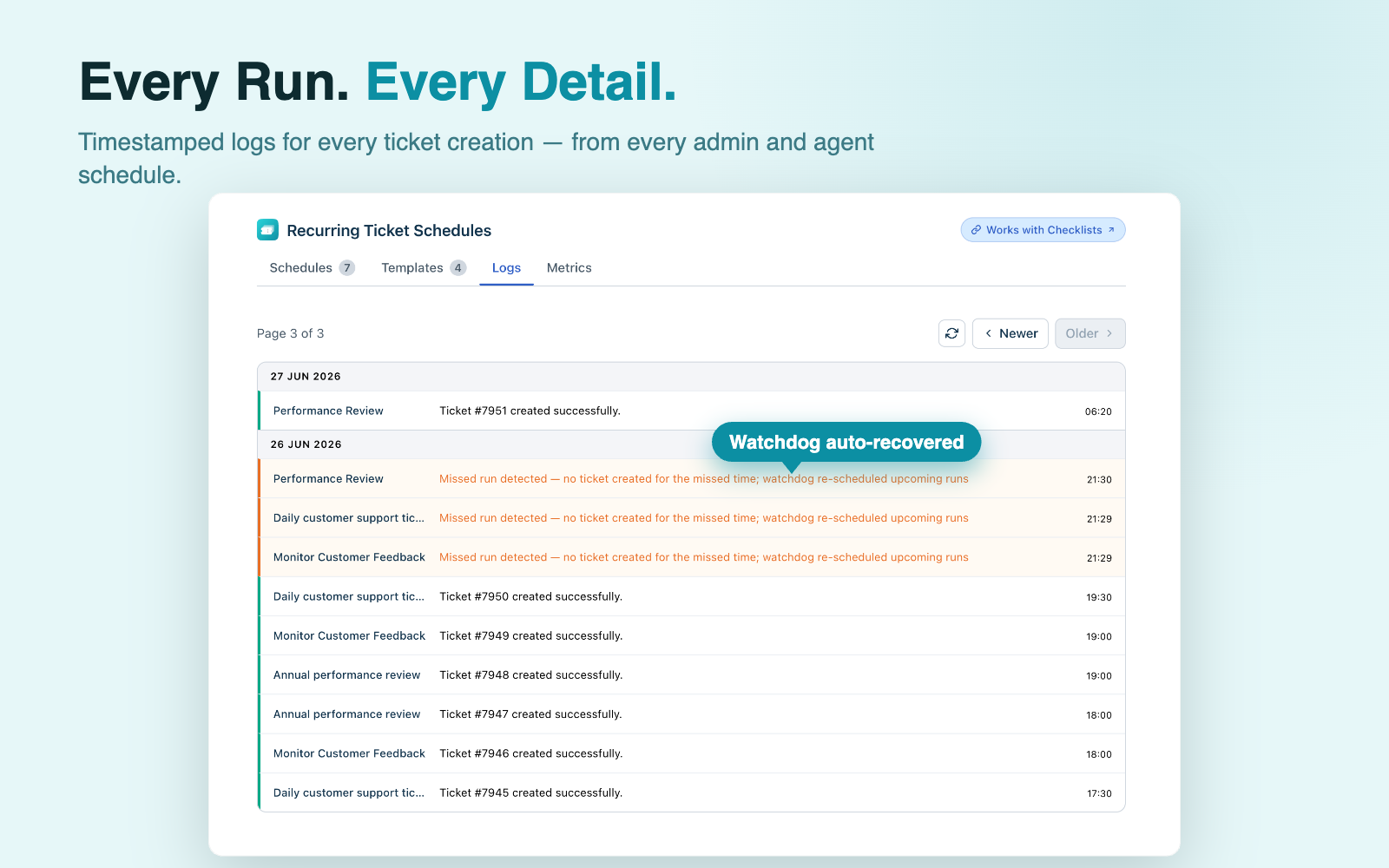Click missed run message for Daily customer support
Screen dimensions: 1389x868
pos(703,518)
